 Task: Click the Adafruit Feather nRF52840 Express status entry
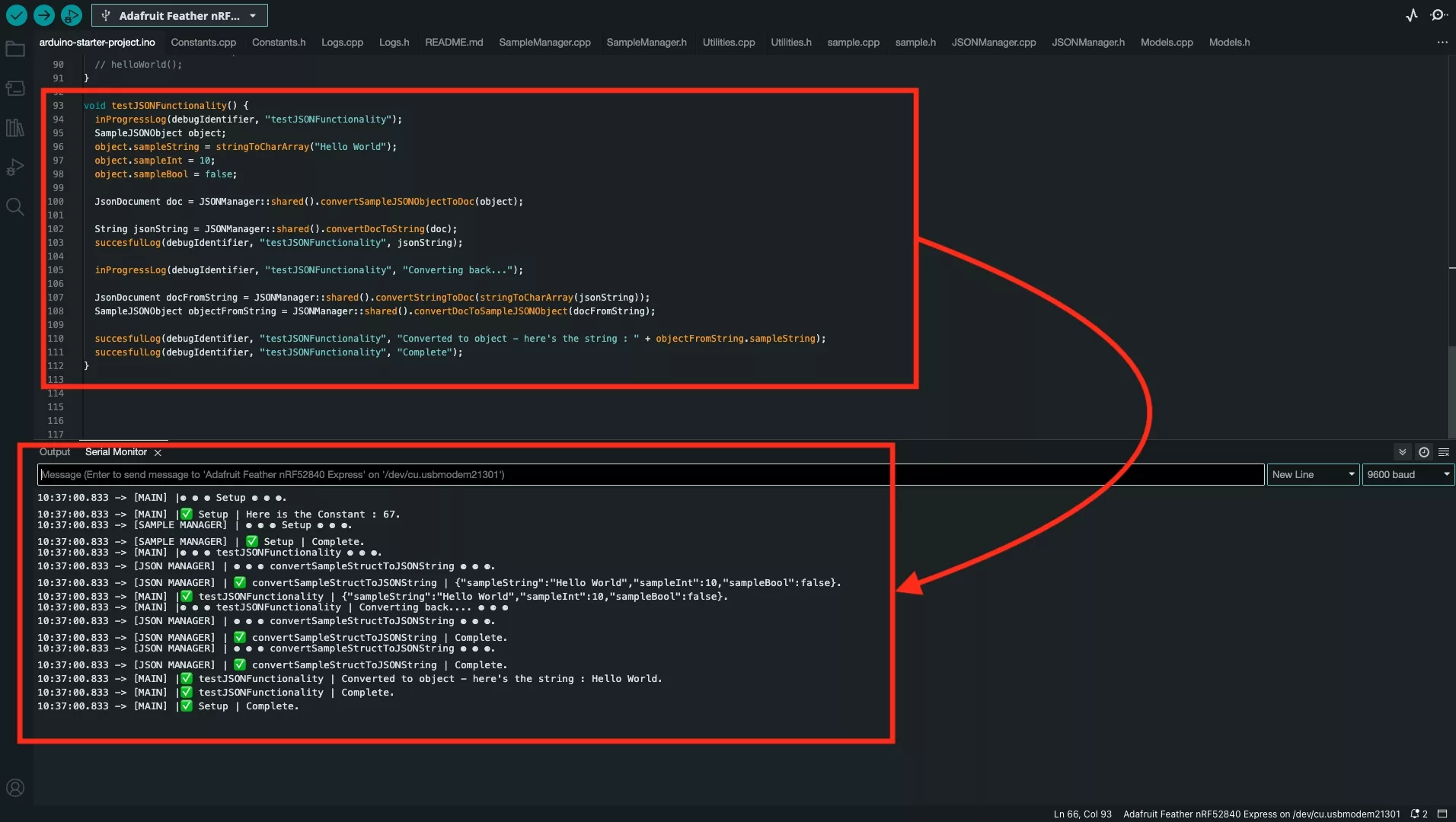(1262, 814)
